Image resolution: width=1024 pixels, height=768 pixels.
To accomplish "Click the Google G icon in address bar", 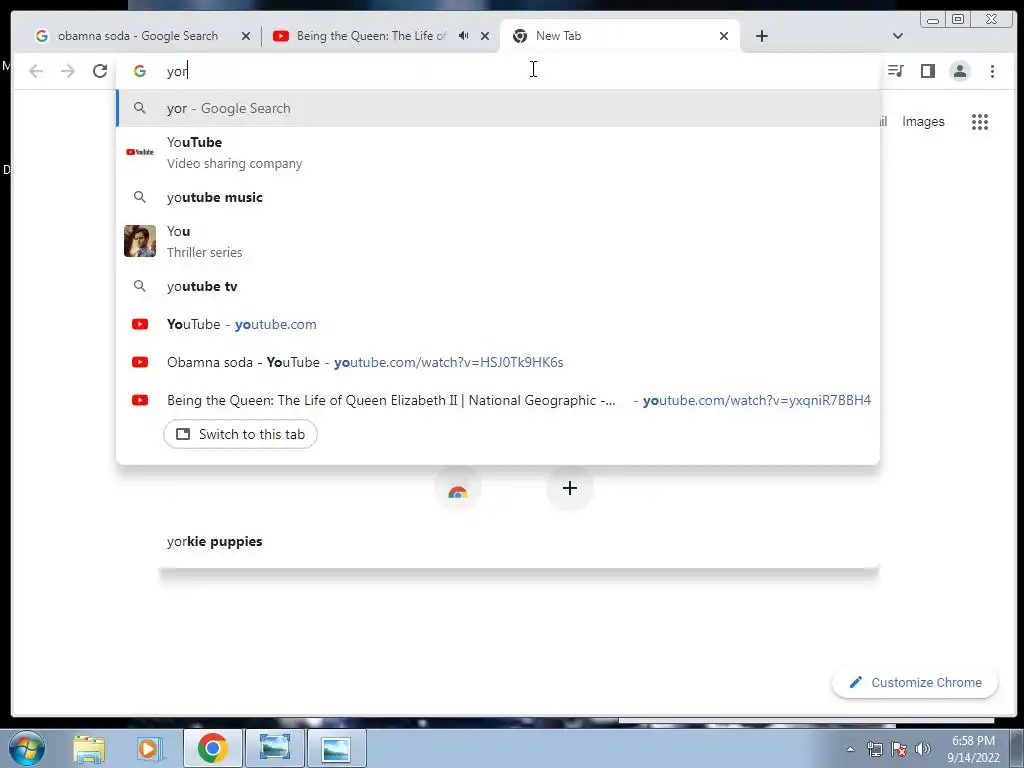I will click(x=140, y=71).
